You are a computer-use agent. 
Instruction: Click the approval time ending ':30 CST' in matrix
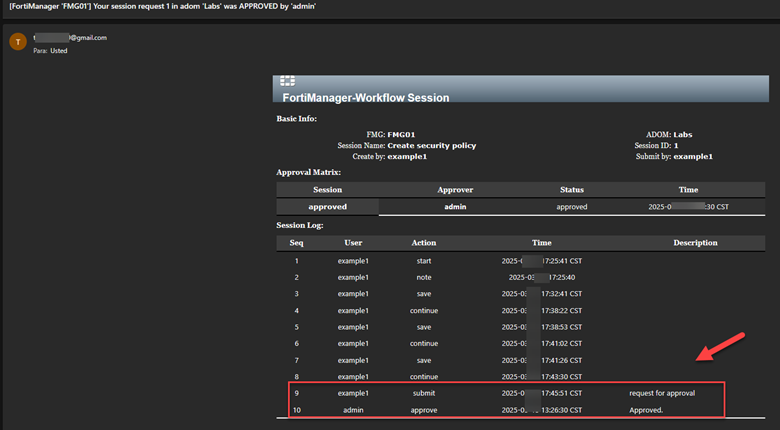tap(688, 207)
